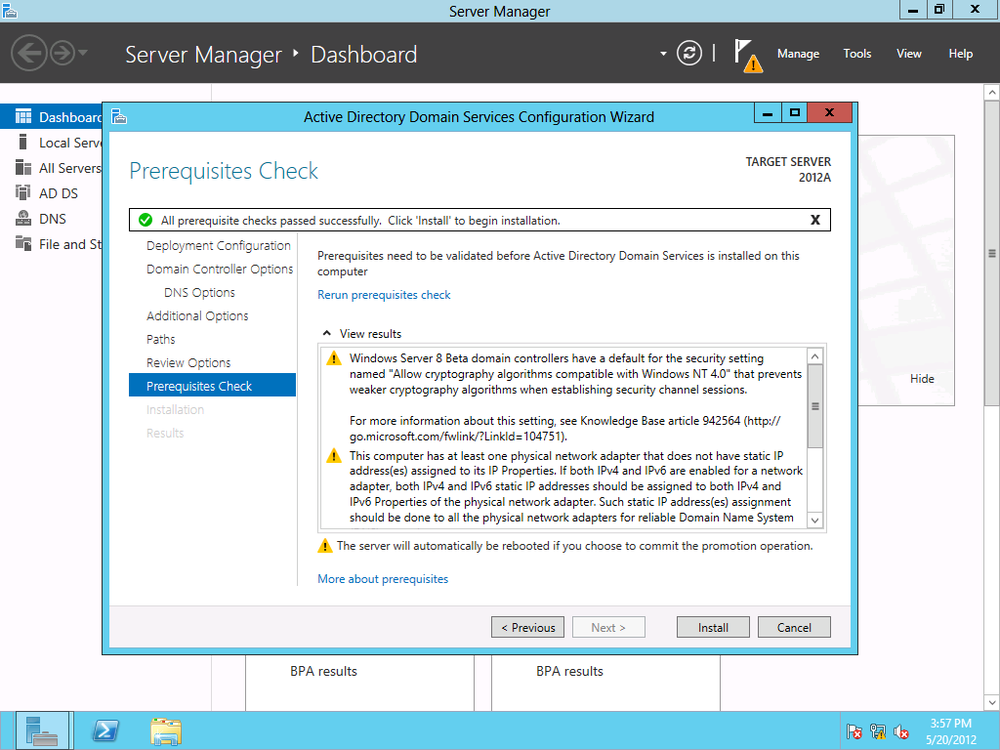Cancel the configuration wizard
The width and height of the screenshot is (1000, 750).
(794, 627)
